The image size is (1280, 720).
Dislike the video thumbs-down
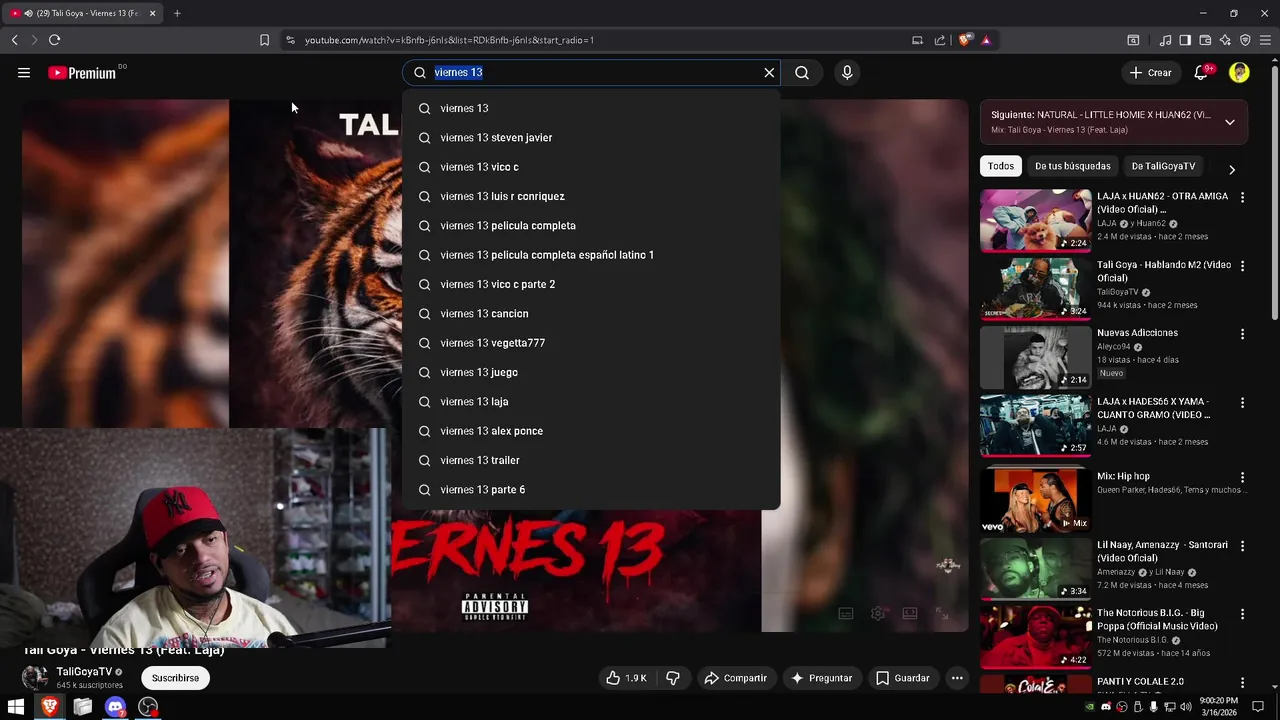(673, 678)
